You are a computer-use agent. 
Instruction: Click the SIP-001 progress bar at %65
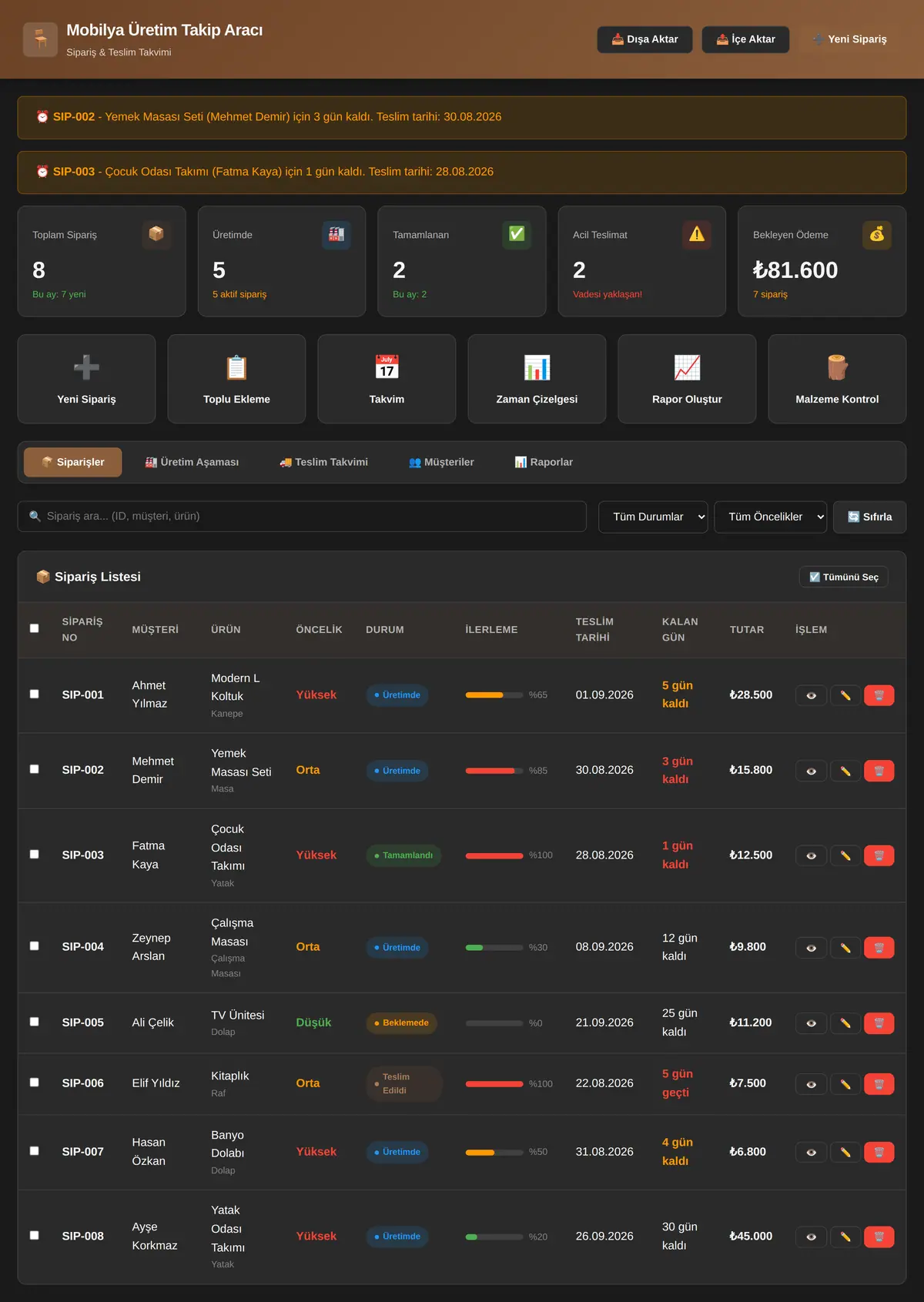pyautogui.click(x=494, y=695)
